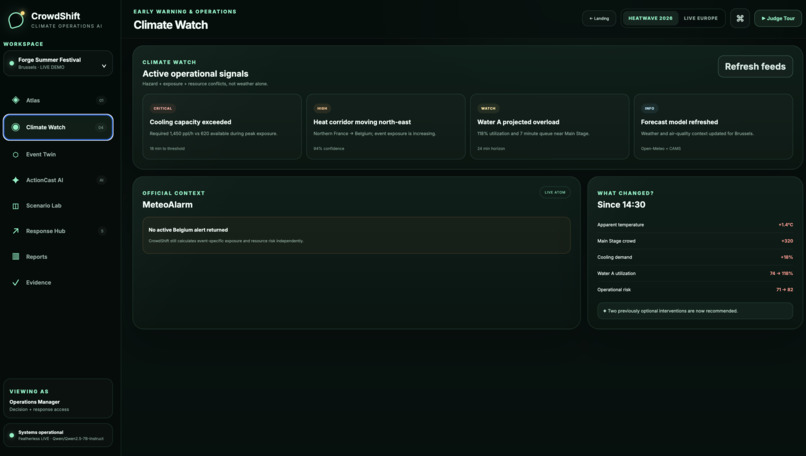The width and height of the screenshot is (806, 456).
Task: Open the Heat corridor moving north-east card
Action: (386, 126)
